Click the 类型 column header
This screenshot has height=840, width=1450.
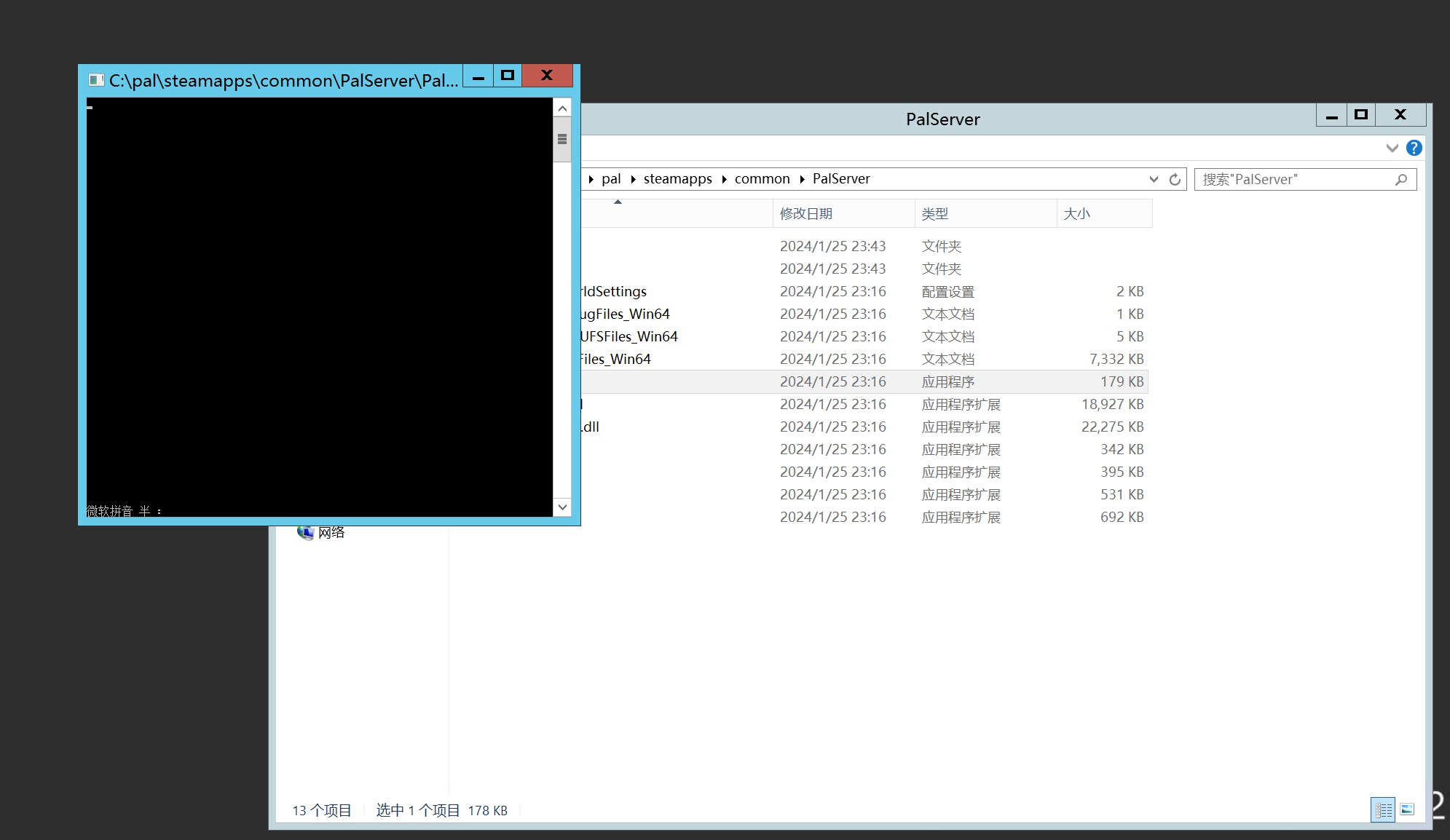tap(935, 214)
